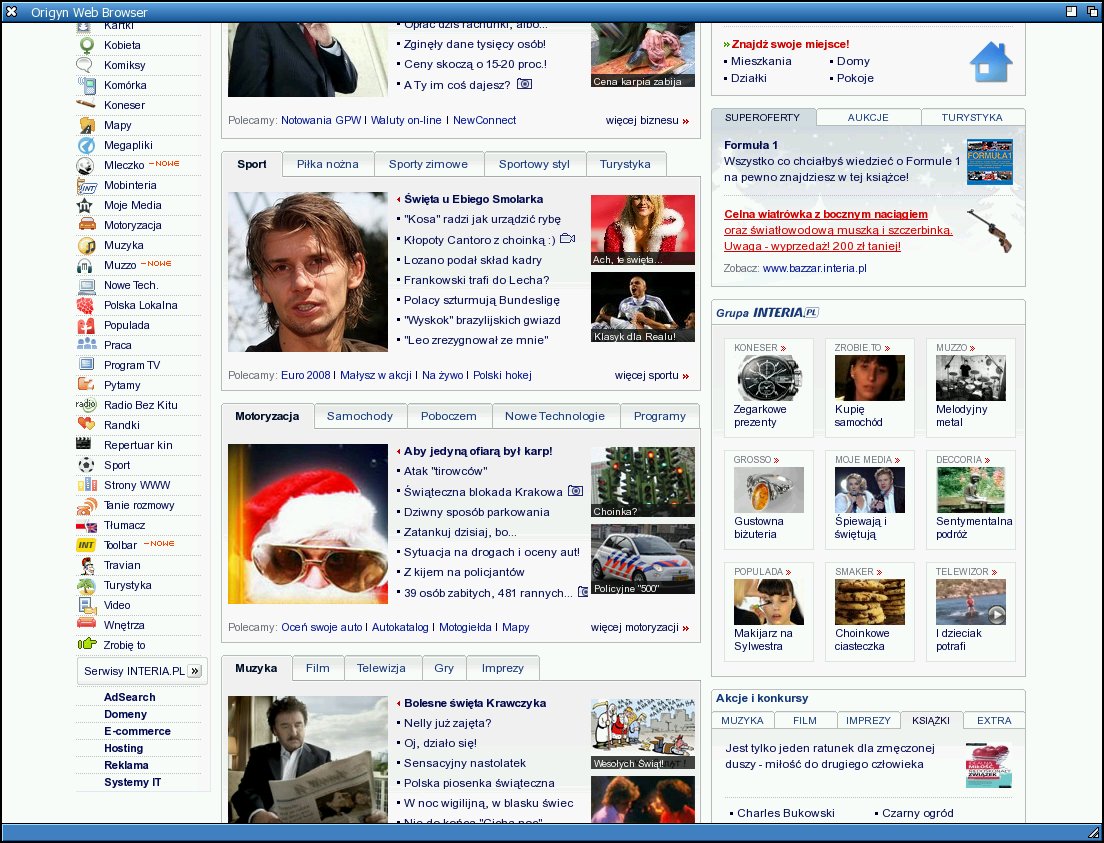
Task: Select the TURYSTYKA offers tab
Action: point(972,118)
